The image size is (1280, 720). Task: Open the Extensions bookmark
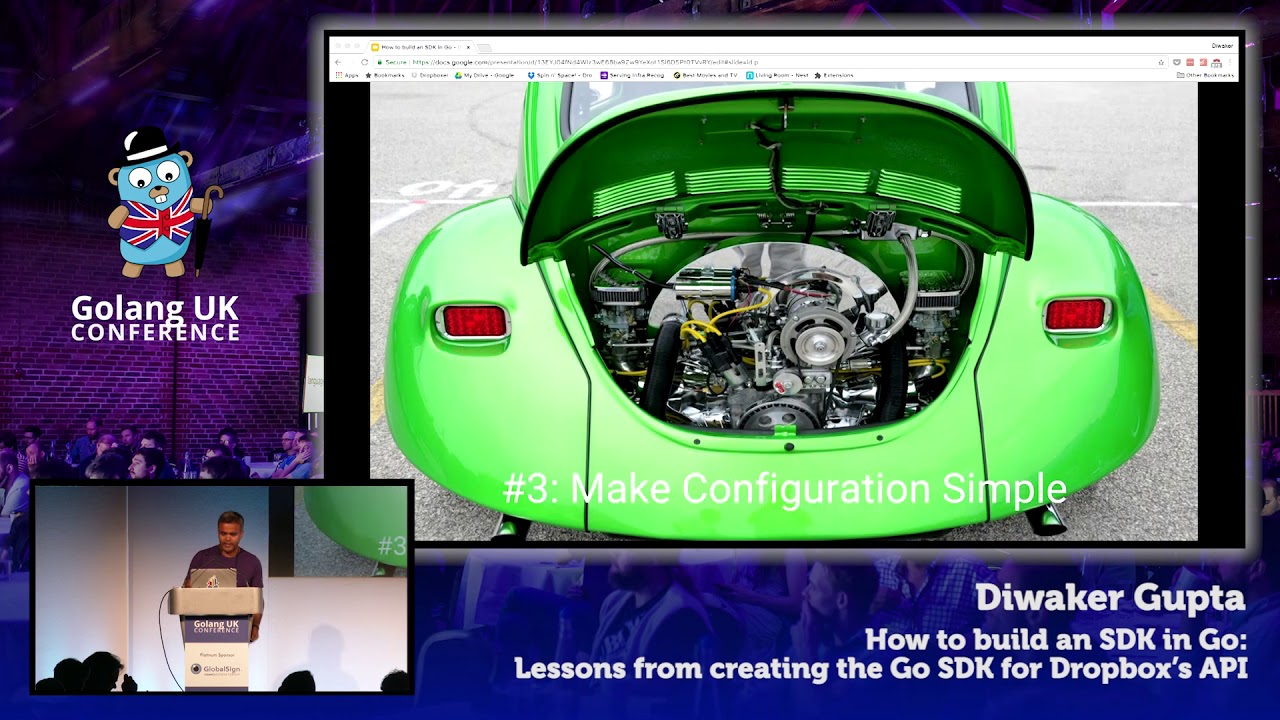point(834,75)
